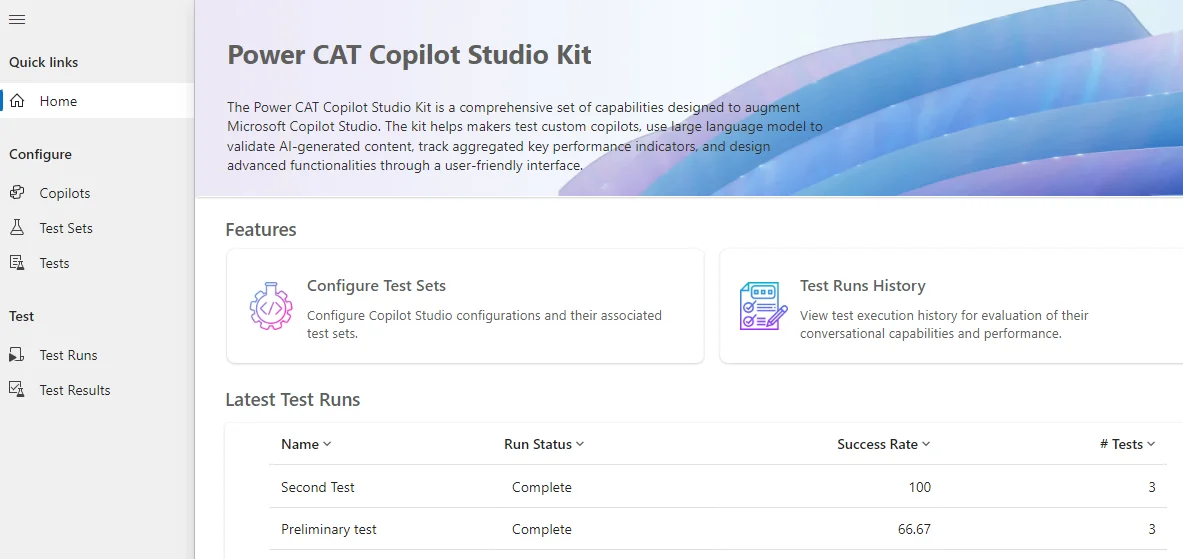Click the Tests icon in the sidebar

(x=17, y=263)
